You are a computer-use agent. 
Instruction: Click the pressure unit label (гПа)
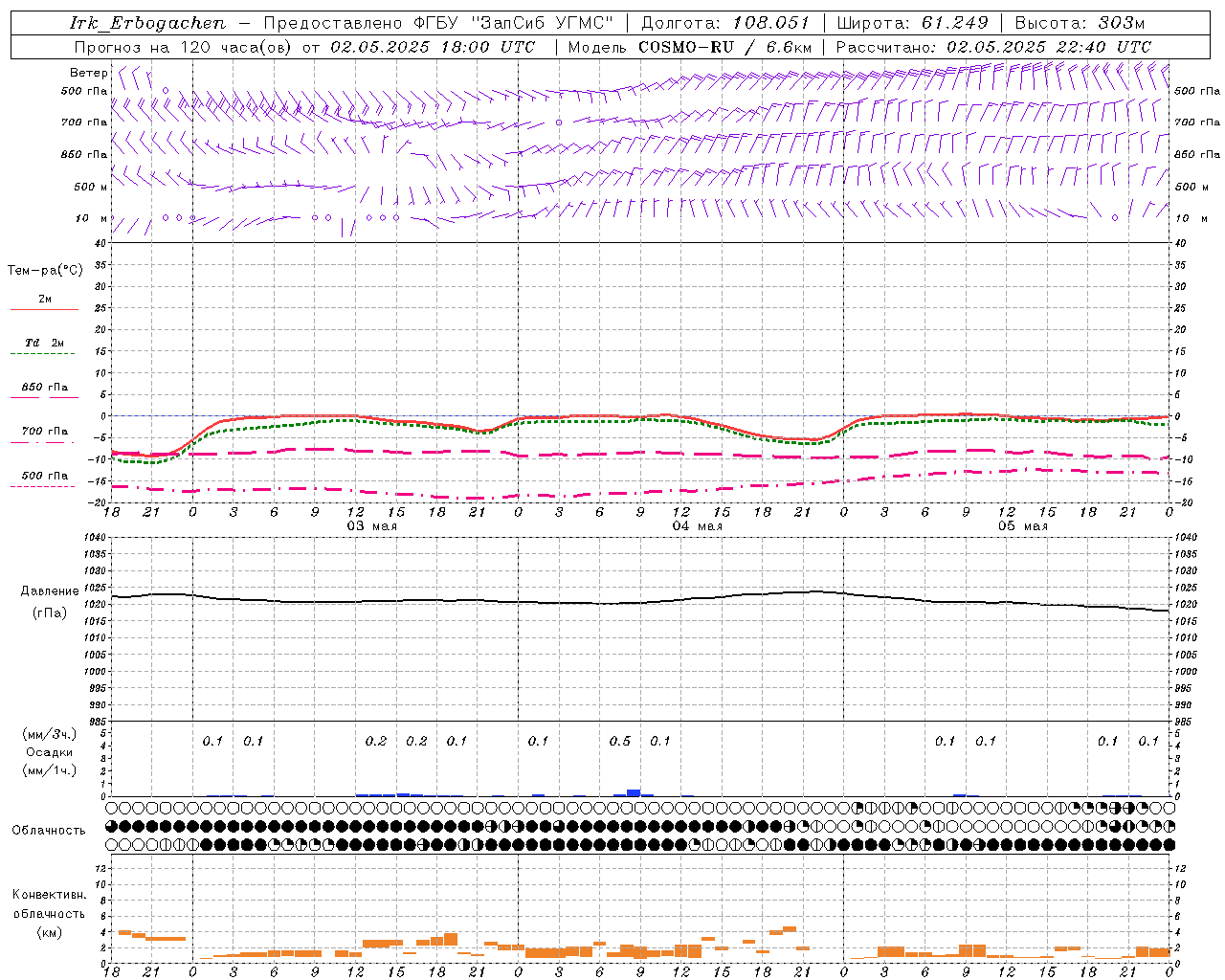point(50,613)
